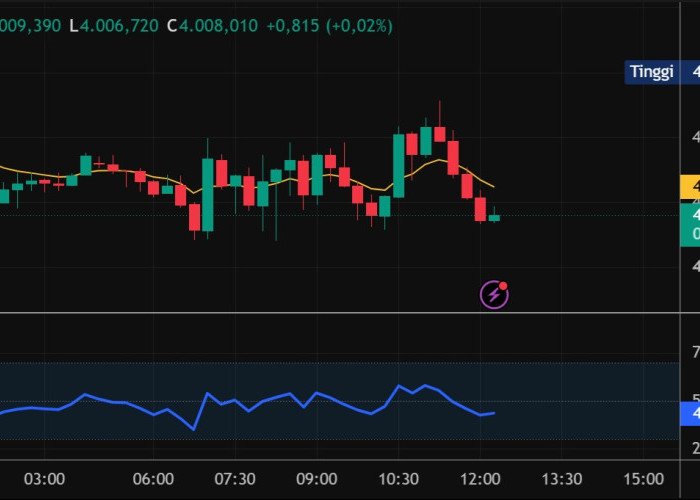Click the +0,815 price change value
700x500 pixels.
[293, 25]
